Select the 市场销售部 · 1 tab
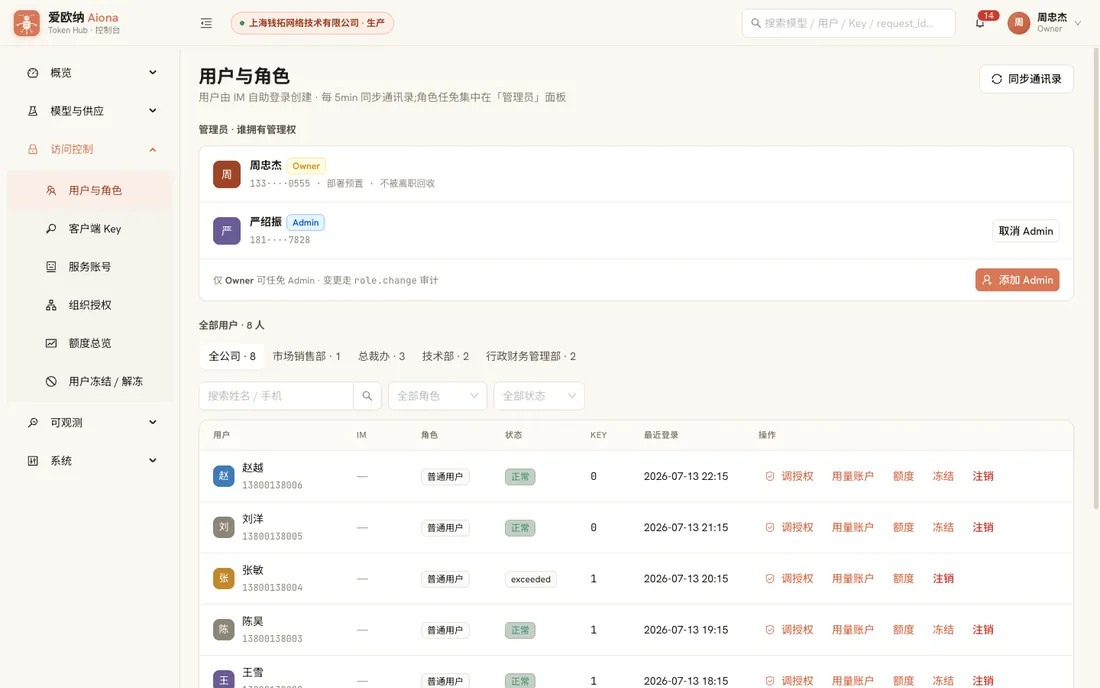 (x=307, y=356)
